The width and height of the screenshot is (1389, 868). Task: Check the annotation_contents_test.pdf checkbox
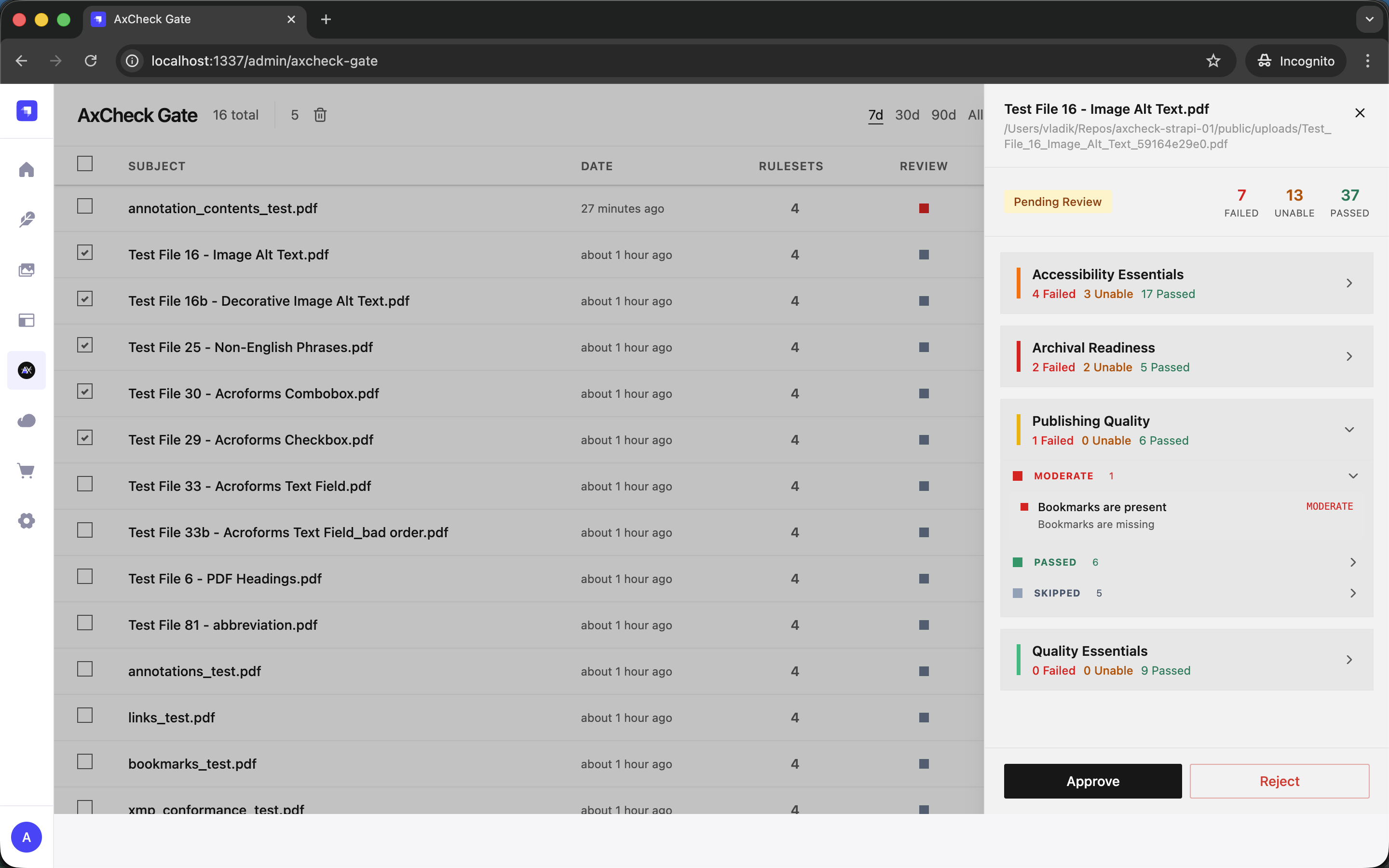(x=84, y=205)
